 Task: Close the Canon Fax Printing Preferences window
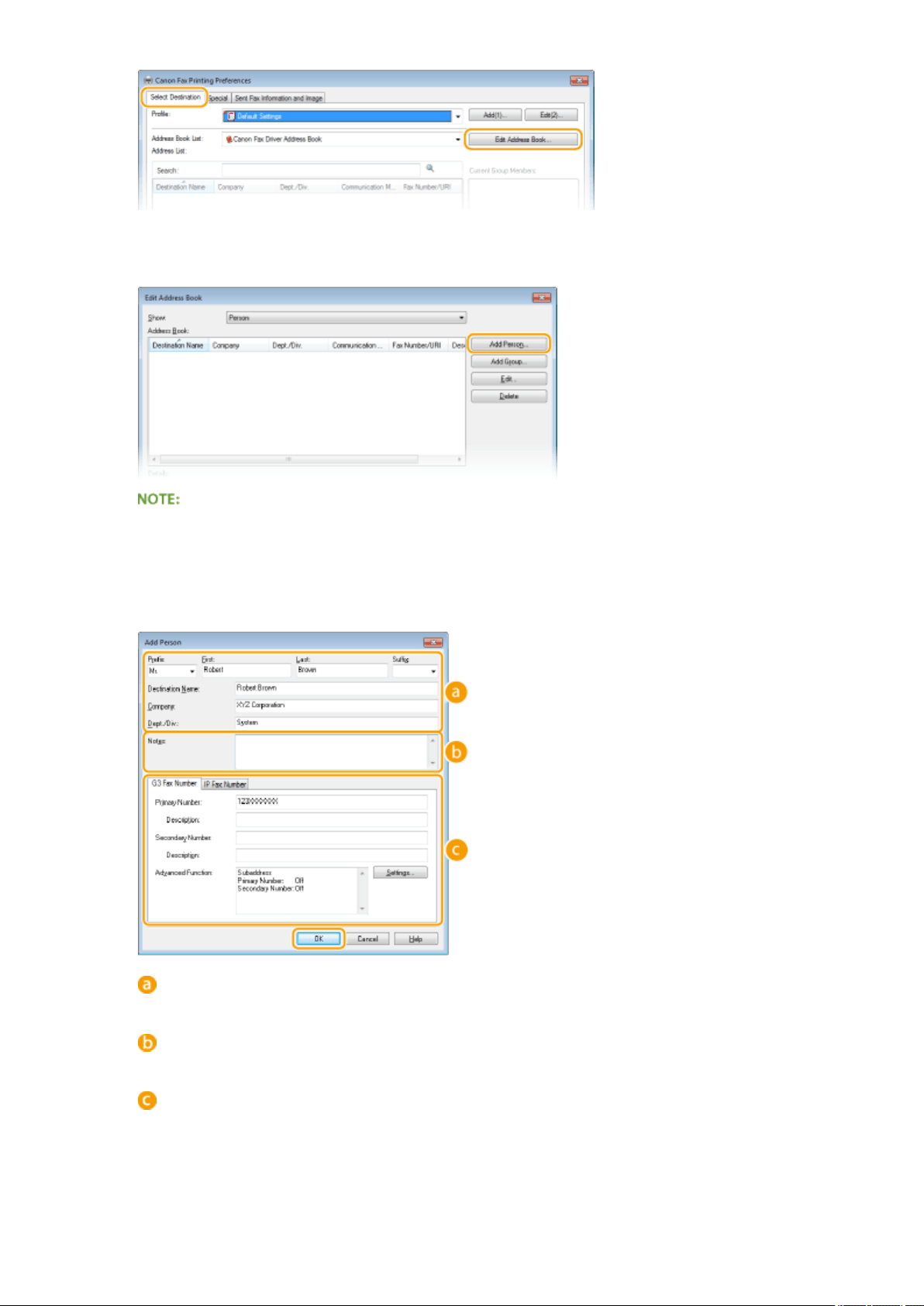tap(578, 81)
